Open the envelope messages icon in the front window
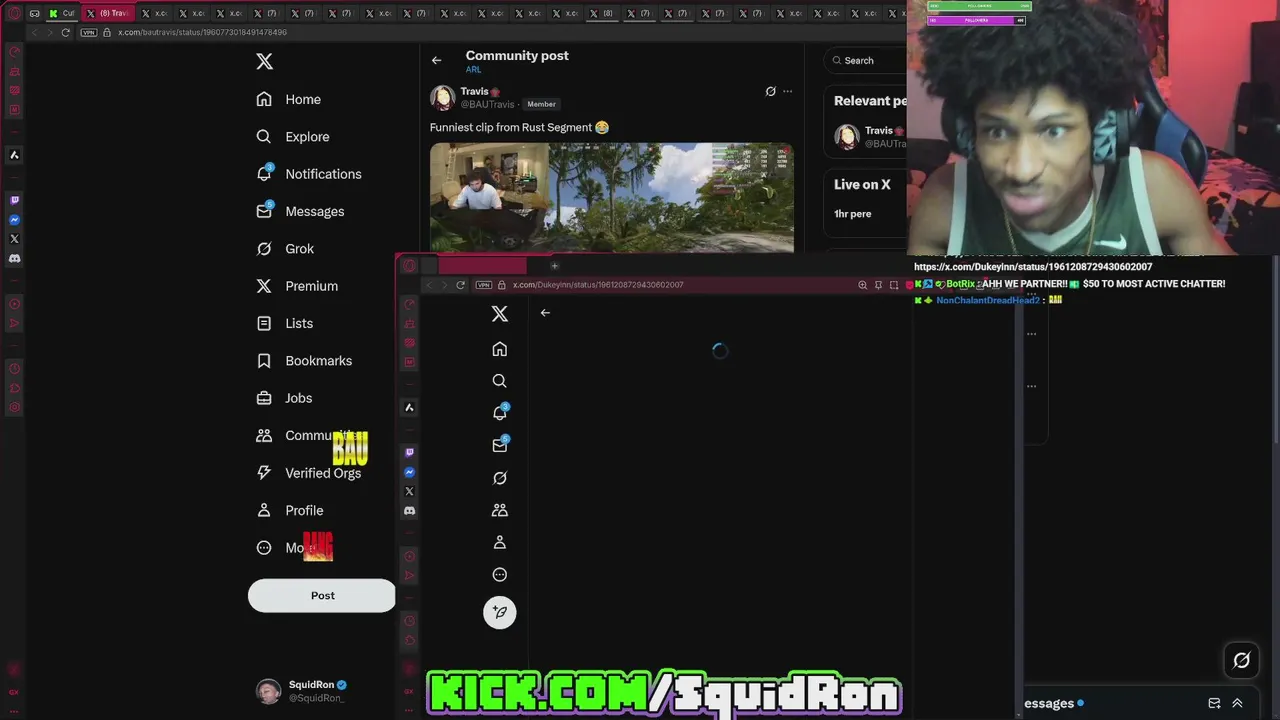Image resolution: width=1280 pixels, height=720 pixels. coord(500,445)
